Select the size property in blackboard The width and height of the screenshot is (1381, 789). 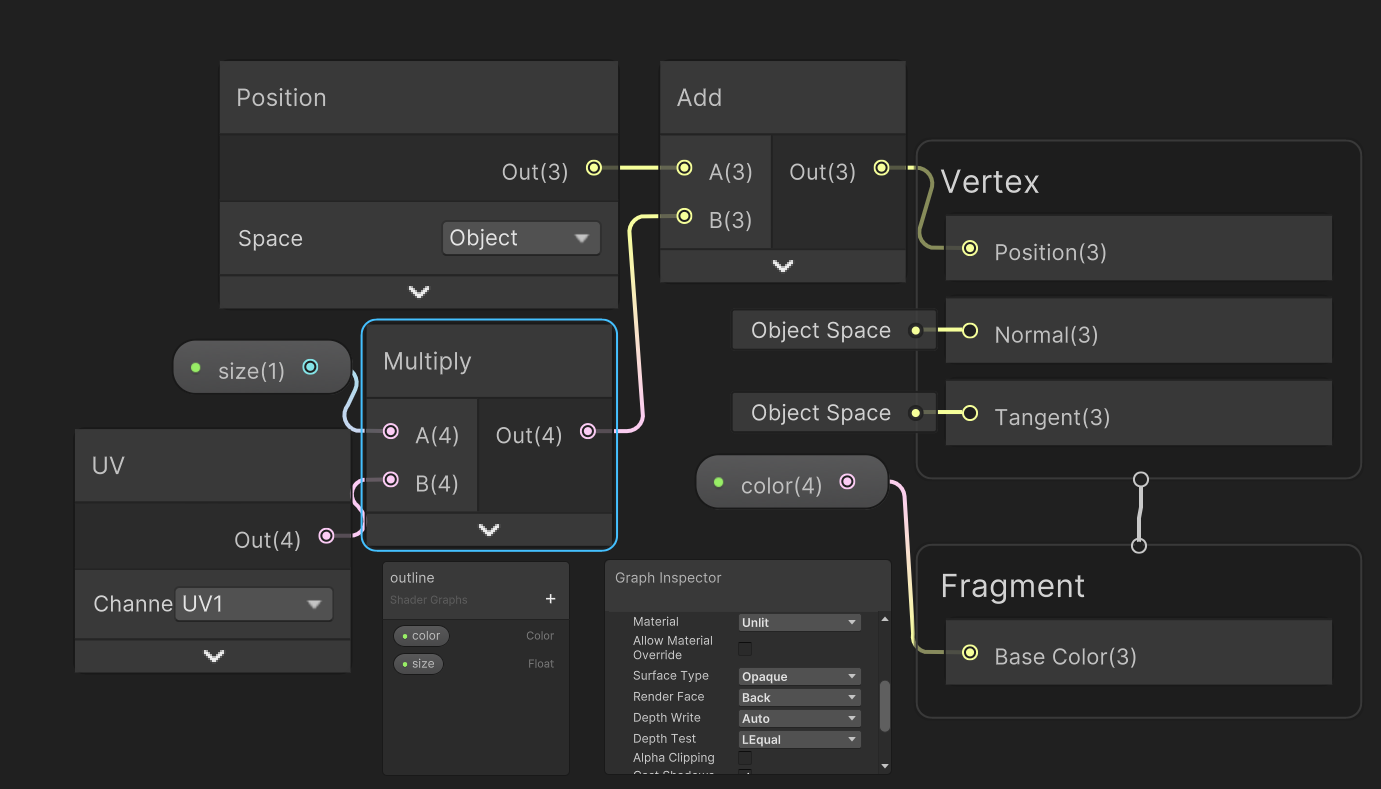418,664
